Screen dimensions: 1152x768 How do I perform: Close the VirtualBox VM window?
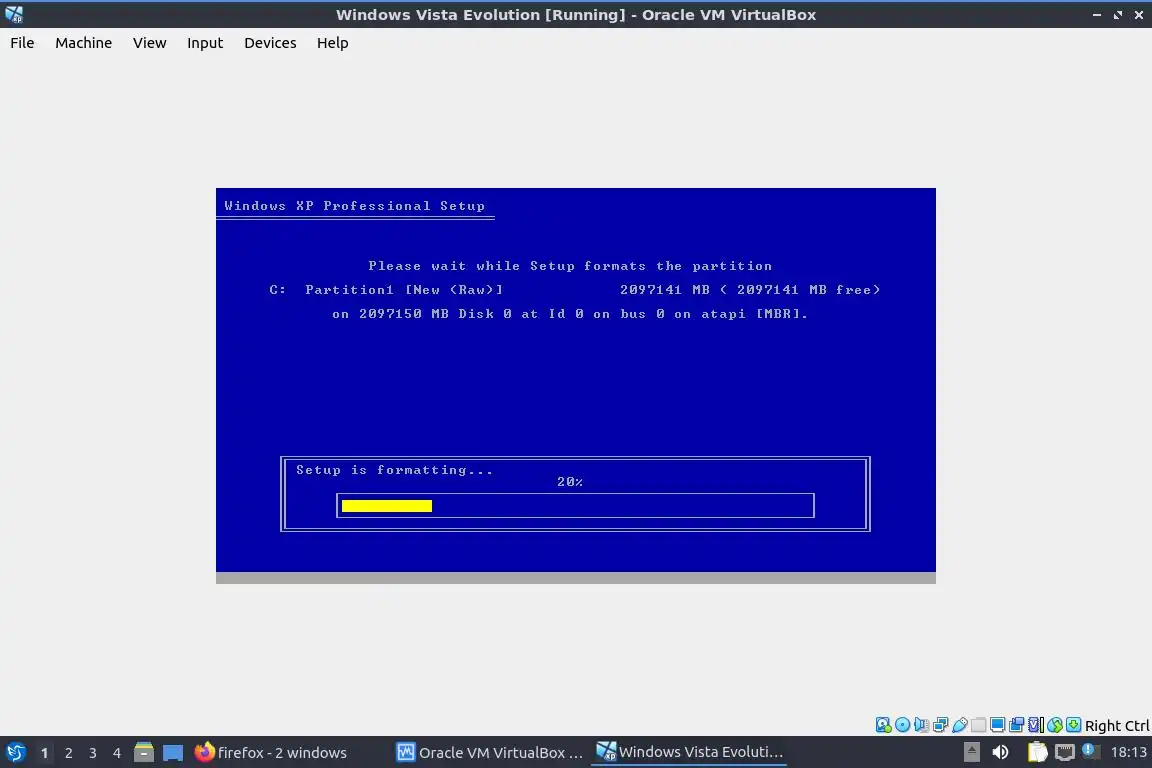1139,15
